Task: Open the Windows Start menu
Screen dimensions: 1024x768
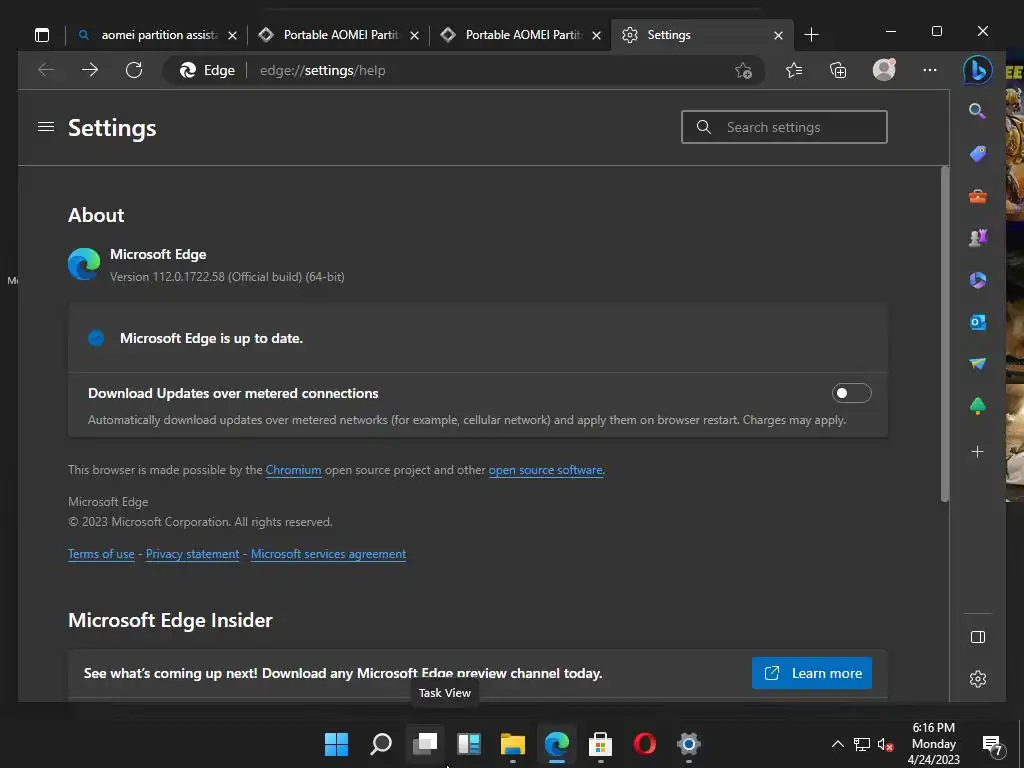Action: (336, 744)
